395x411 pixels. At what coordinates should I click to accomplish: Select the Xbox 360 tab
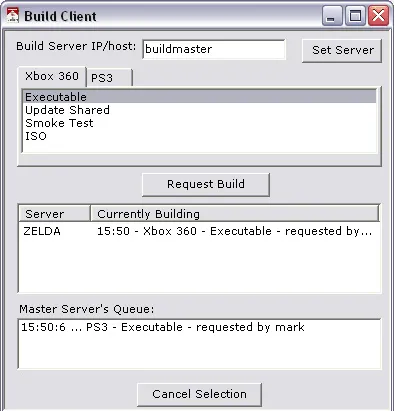(x=52, y=76)
